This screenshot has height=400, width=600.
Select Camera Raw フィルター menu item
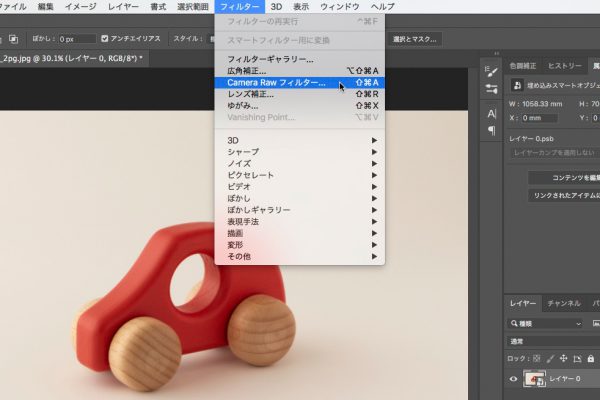275,83
